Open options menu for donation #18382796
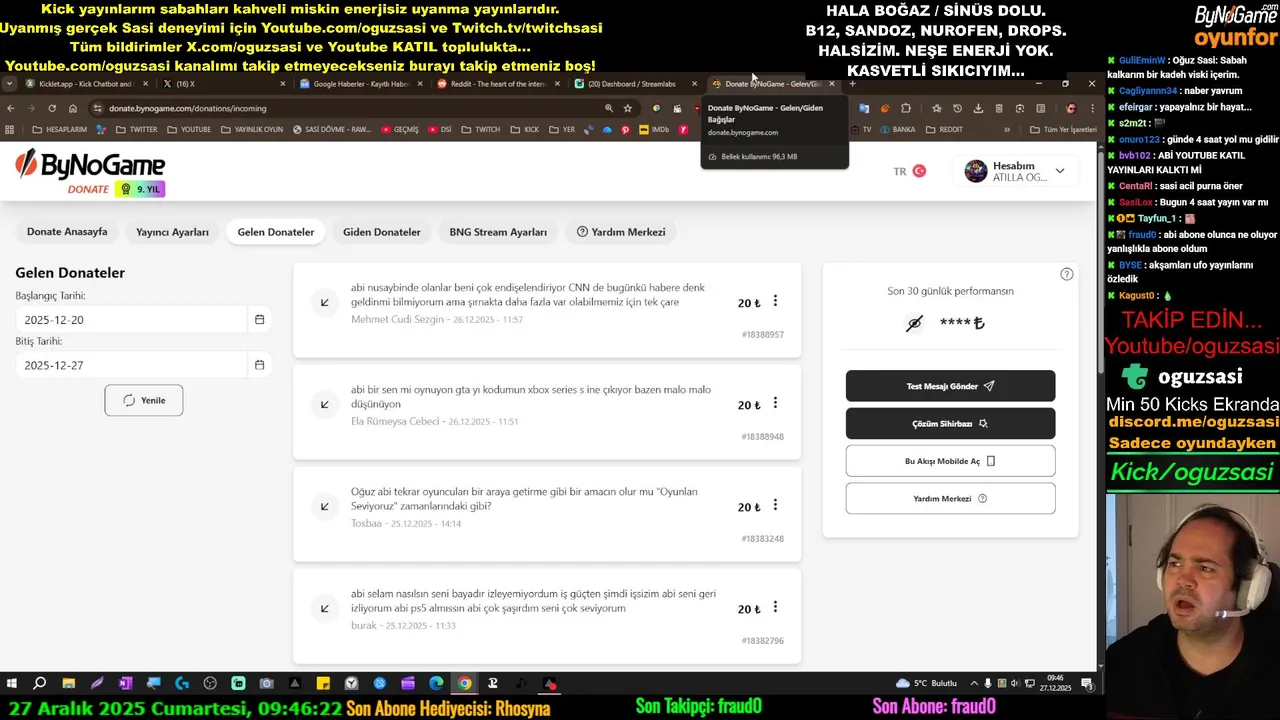1280x720 pixels. click(x=775, y=607)
